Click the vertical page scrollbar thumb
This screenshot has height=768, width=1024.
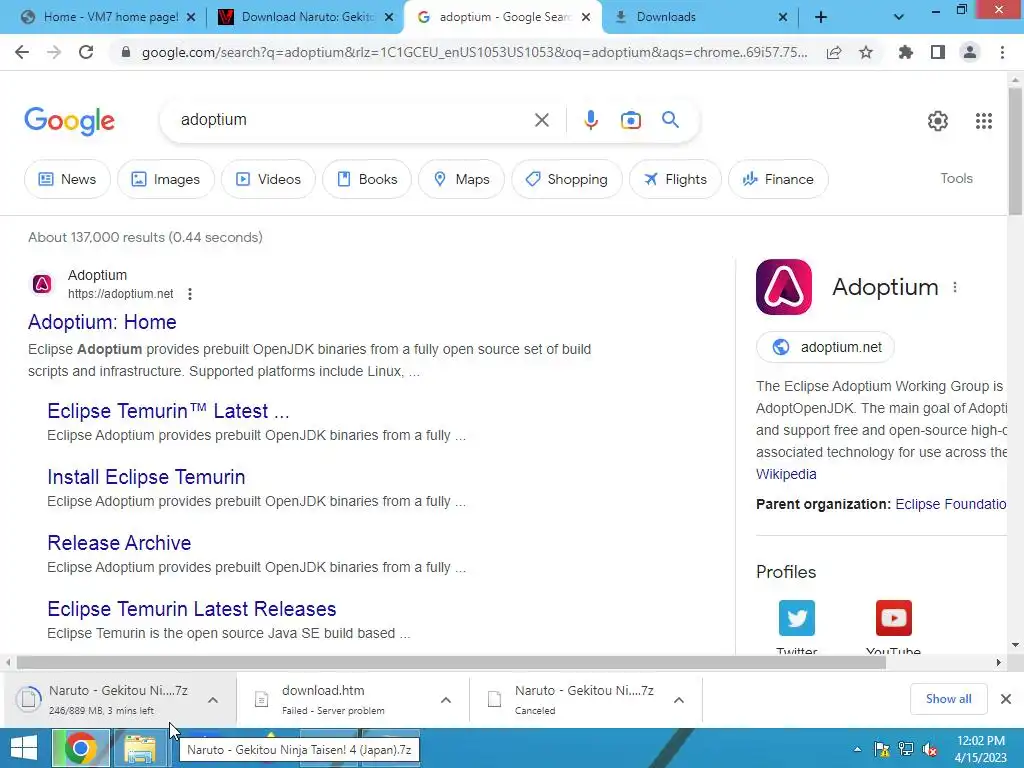coord(1015,150)
